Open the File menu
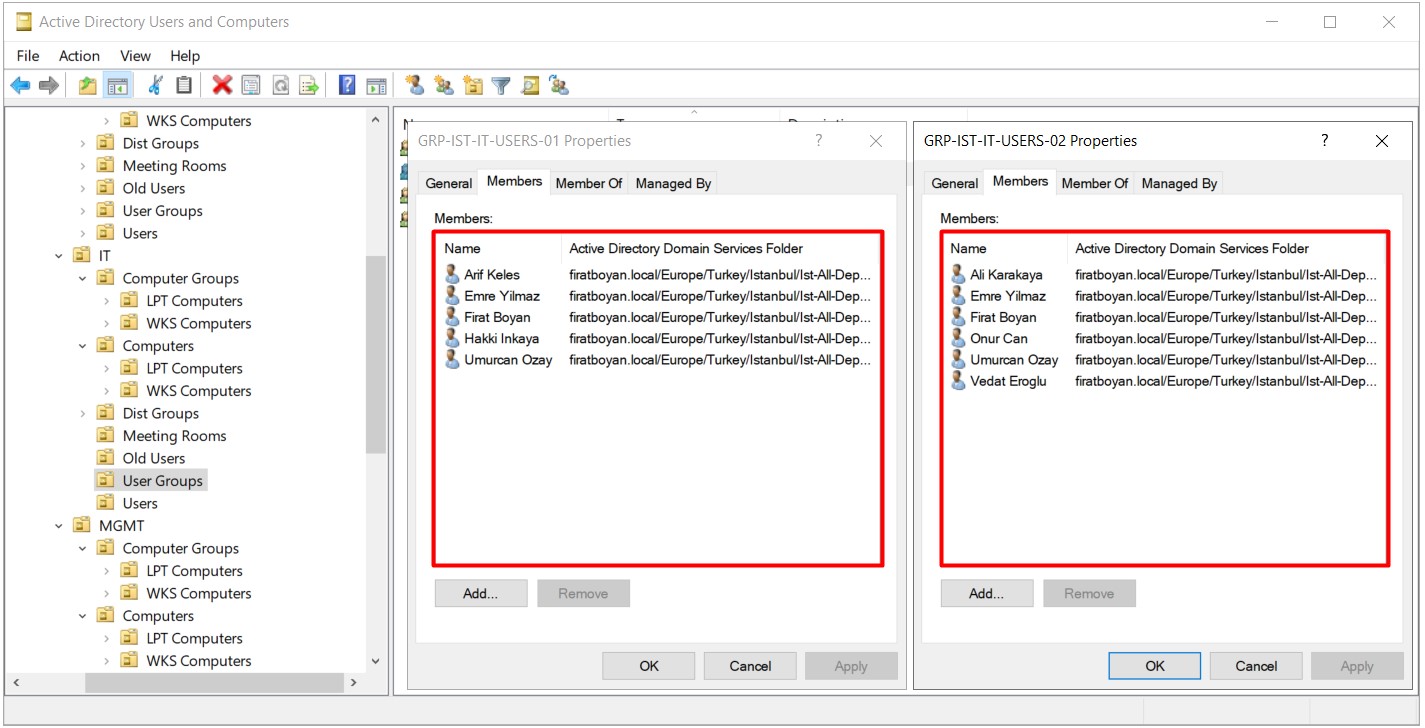The height and width of the screenshot is (728, 1425). 28,56
